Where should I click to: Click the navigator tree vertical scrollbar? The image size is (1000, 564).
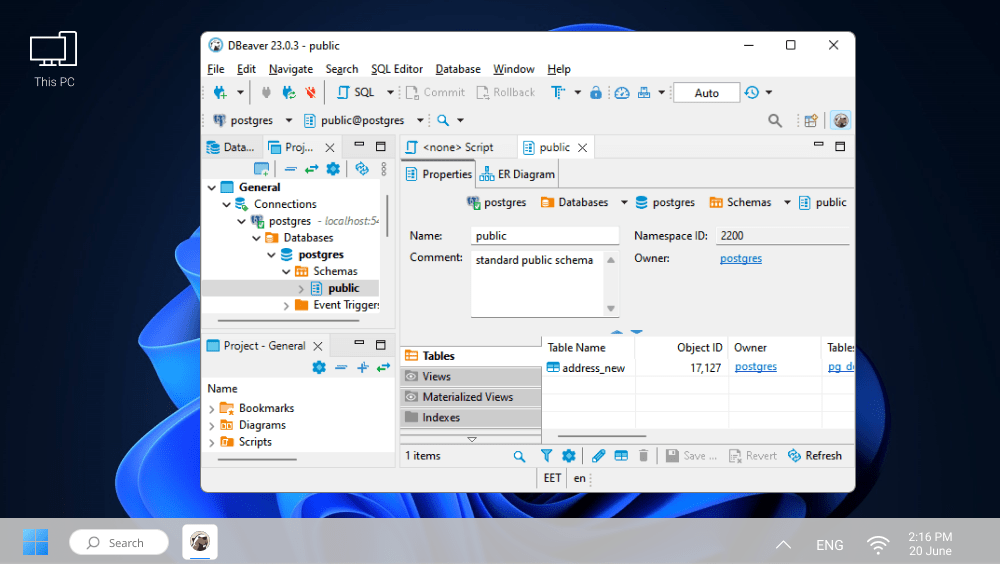click(x=386, y=216)
